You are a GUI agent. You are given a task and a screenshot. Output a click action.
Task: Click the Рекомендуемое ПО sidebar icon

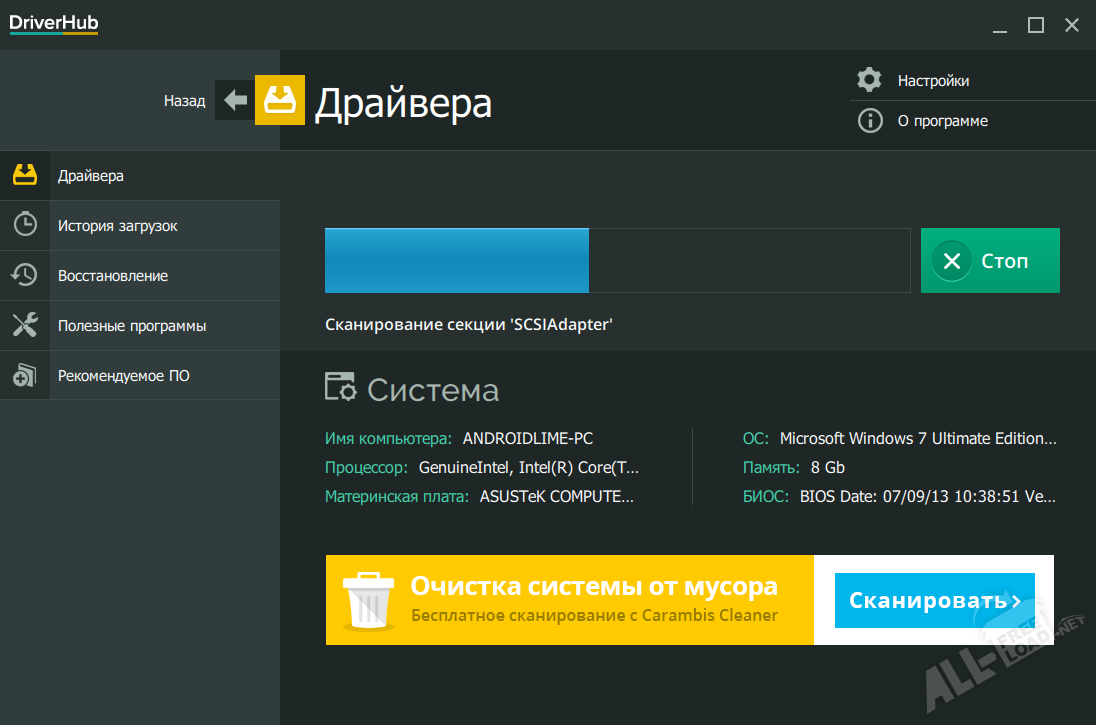coord(25,376)
